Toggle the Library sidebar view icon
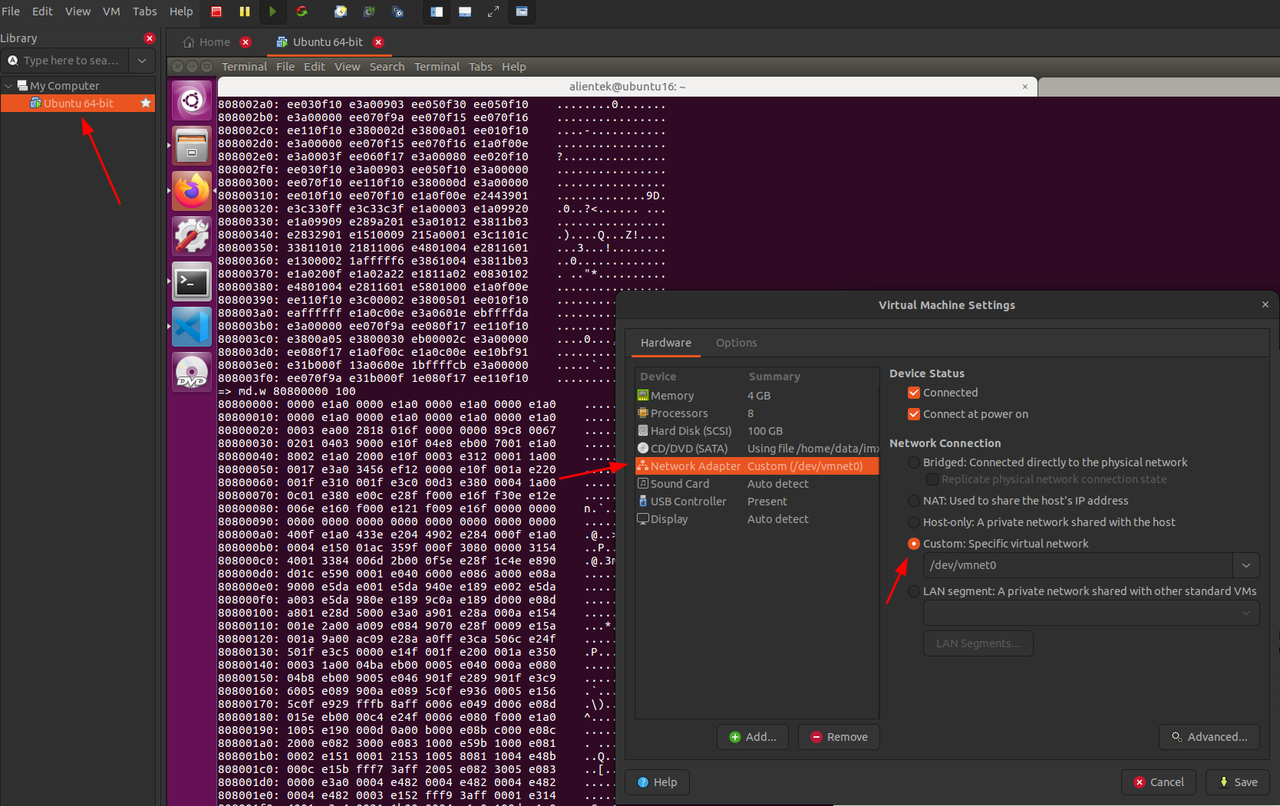This screenshot has height=806, width=1280. point(437,12)
